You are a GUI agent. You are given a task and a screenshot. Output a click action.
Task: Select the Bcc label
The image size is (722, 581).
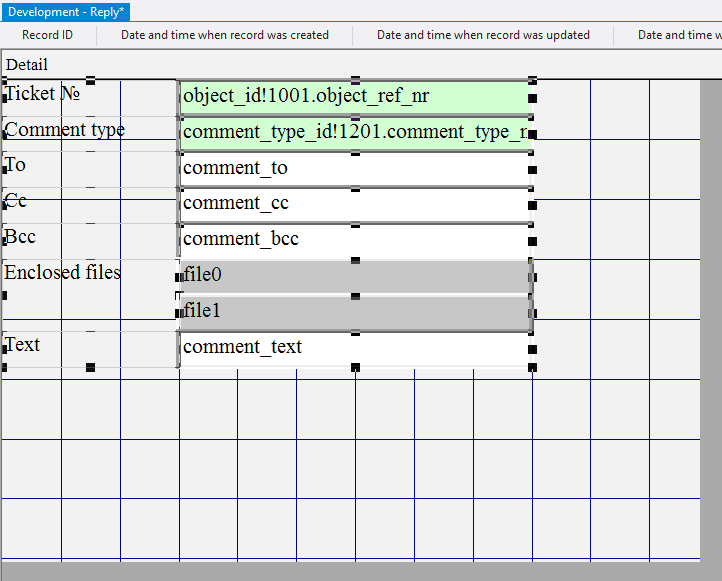[x=20, y=237]
